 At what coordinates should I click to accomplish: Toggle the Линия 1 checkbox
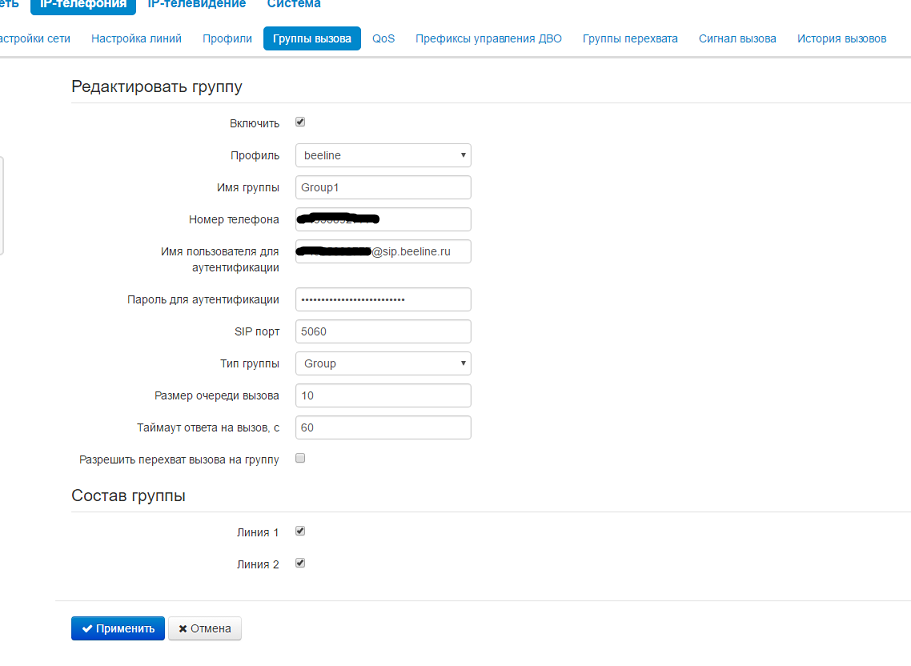click(300, 531)
